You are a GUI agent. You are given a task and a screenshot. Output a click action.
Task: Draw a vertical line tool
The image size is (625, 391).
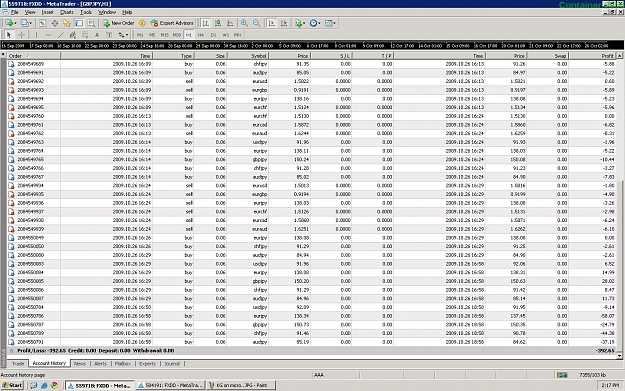[36, 35]
